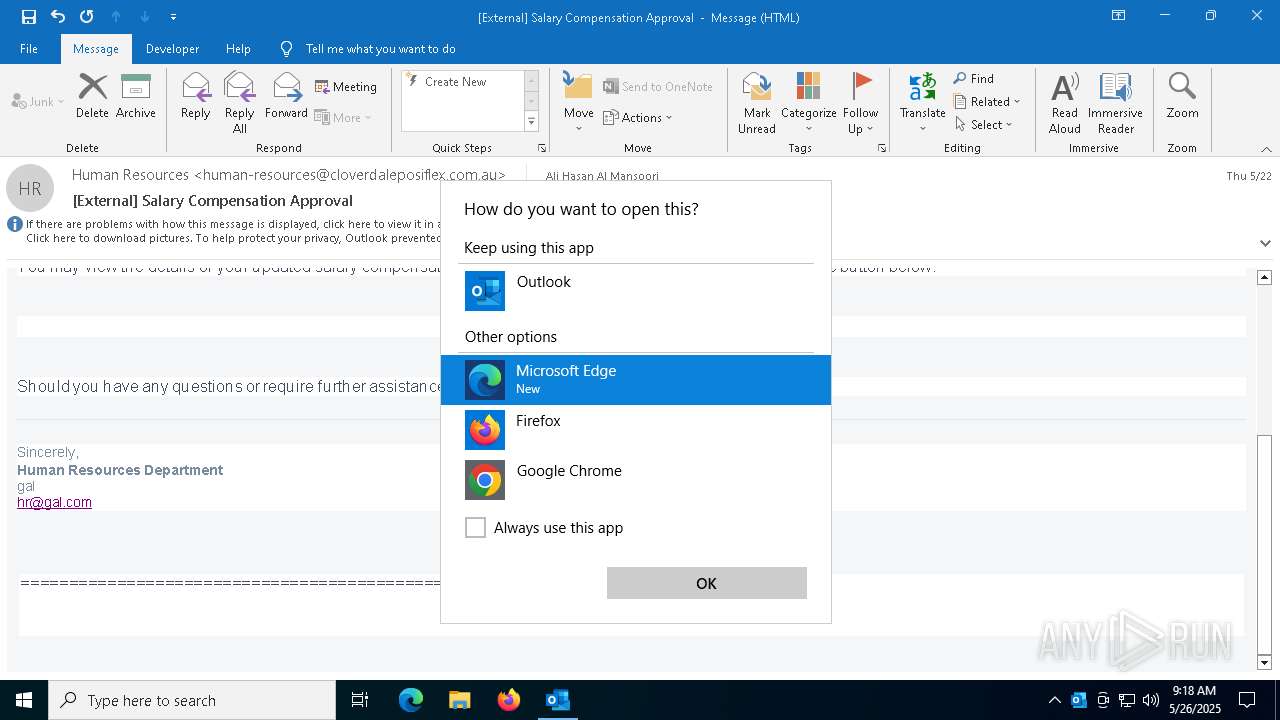Switch to the Message ribbon tab
The height and width of the screenshot is (720, 1280).
click(96, 48)
